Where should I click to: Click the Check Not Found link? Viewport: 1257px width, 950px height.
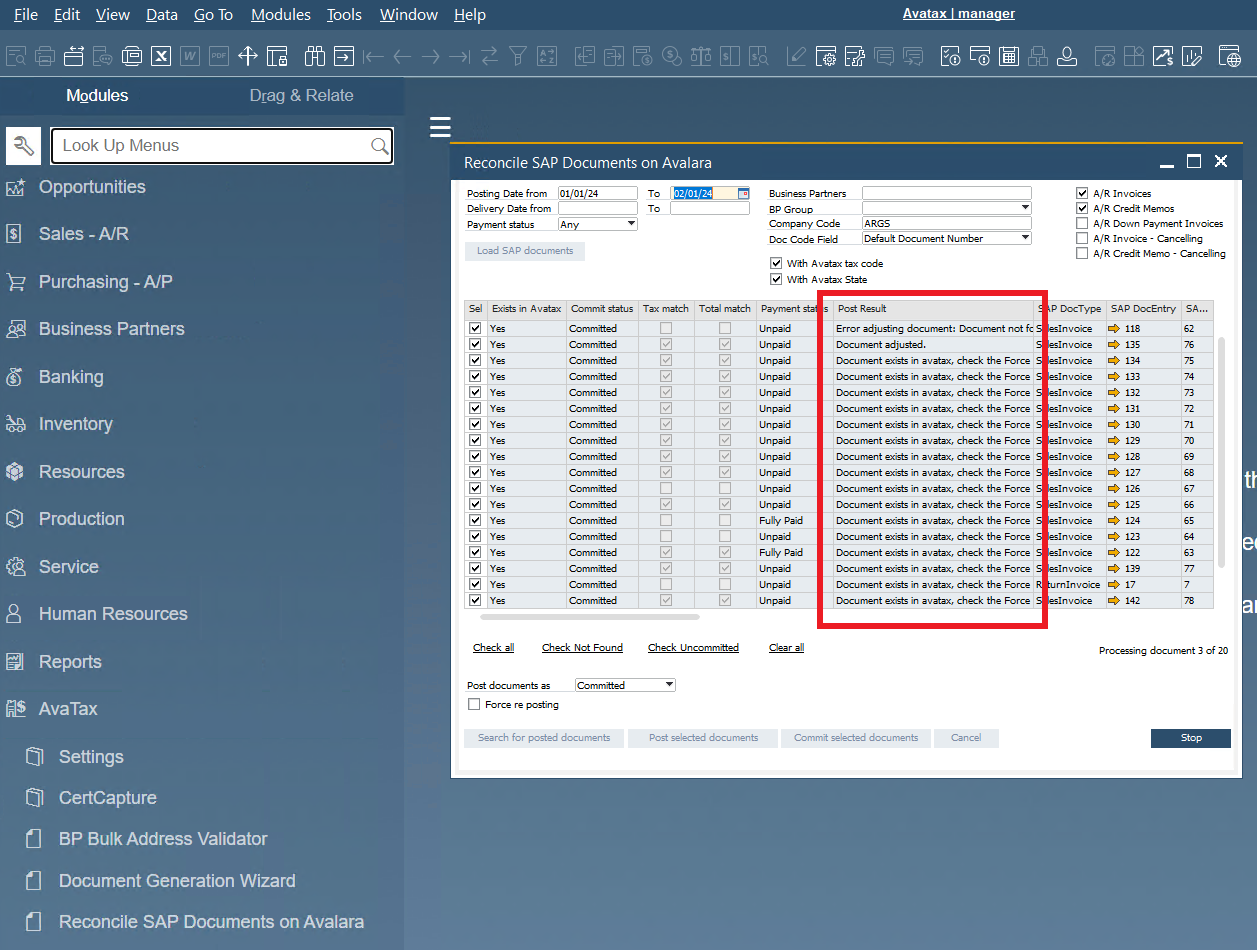tap(582, 648)
